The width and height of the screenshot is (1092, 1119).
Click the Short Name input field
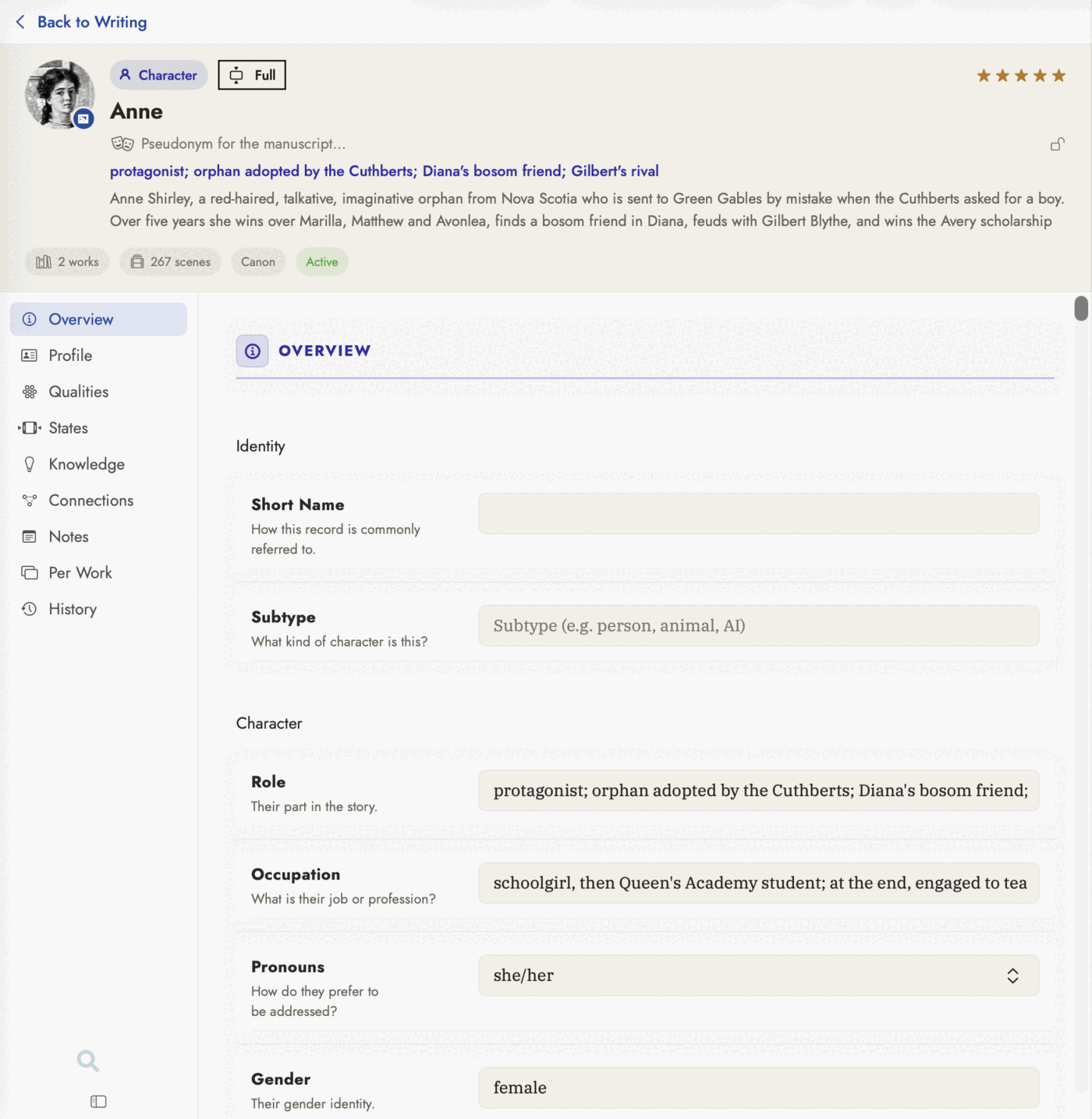(758, 513)
